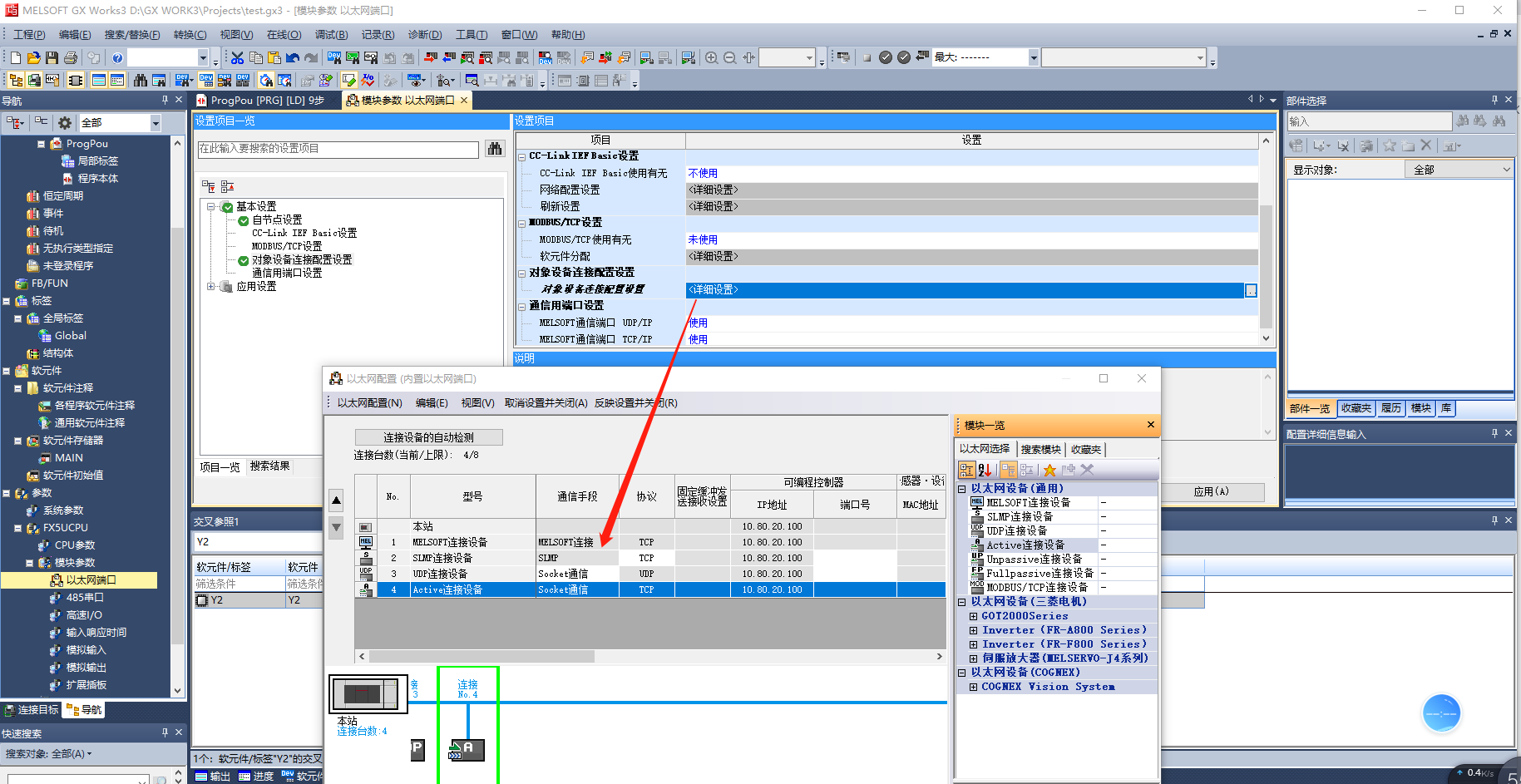Open the 诊断(D) menu

(423, 34)
